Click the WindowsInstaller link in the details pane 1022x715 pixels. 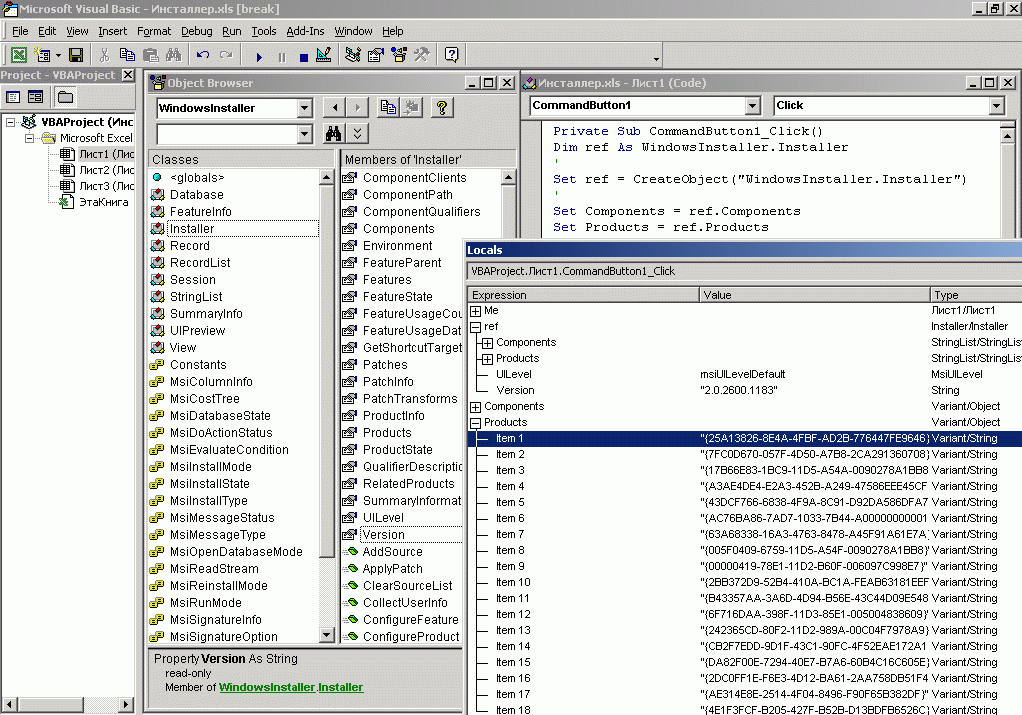(x=266, y=687)
